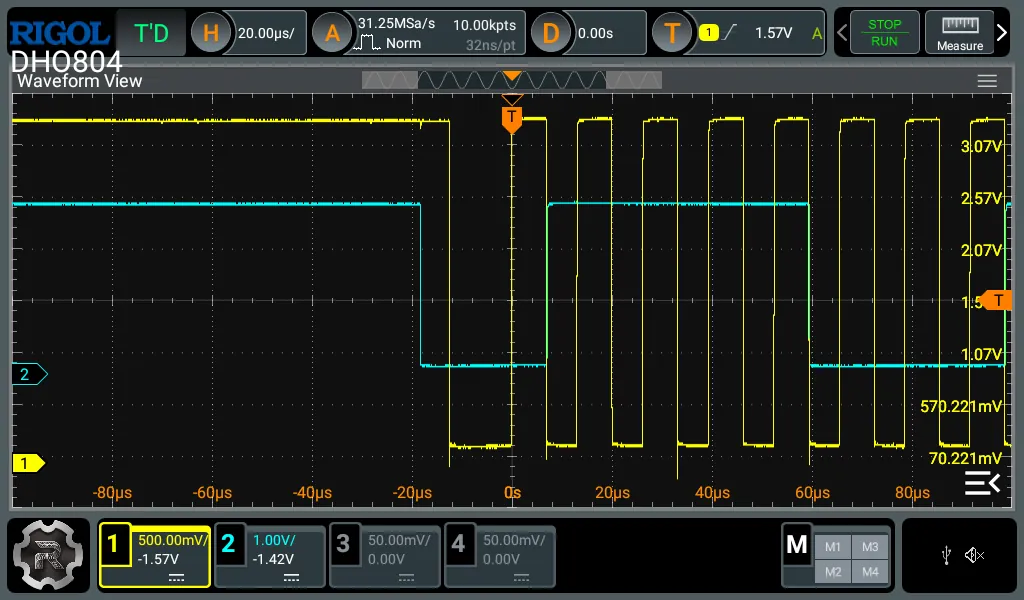Toggle channel 2 on or off
The image size is (1024, 600).
coord(229,544)
